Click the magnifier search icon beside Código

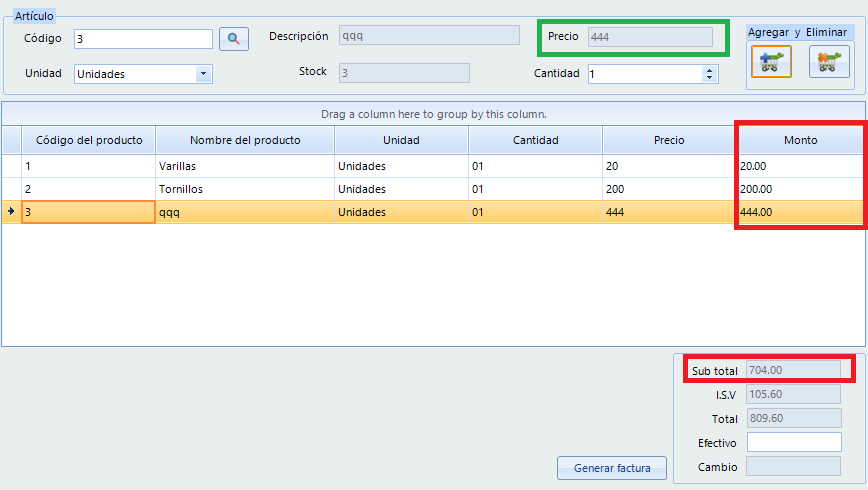pos(234,39)
